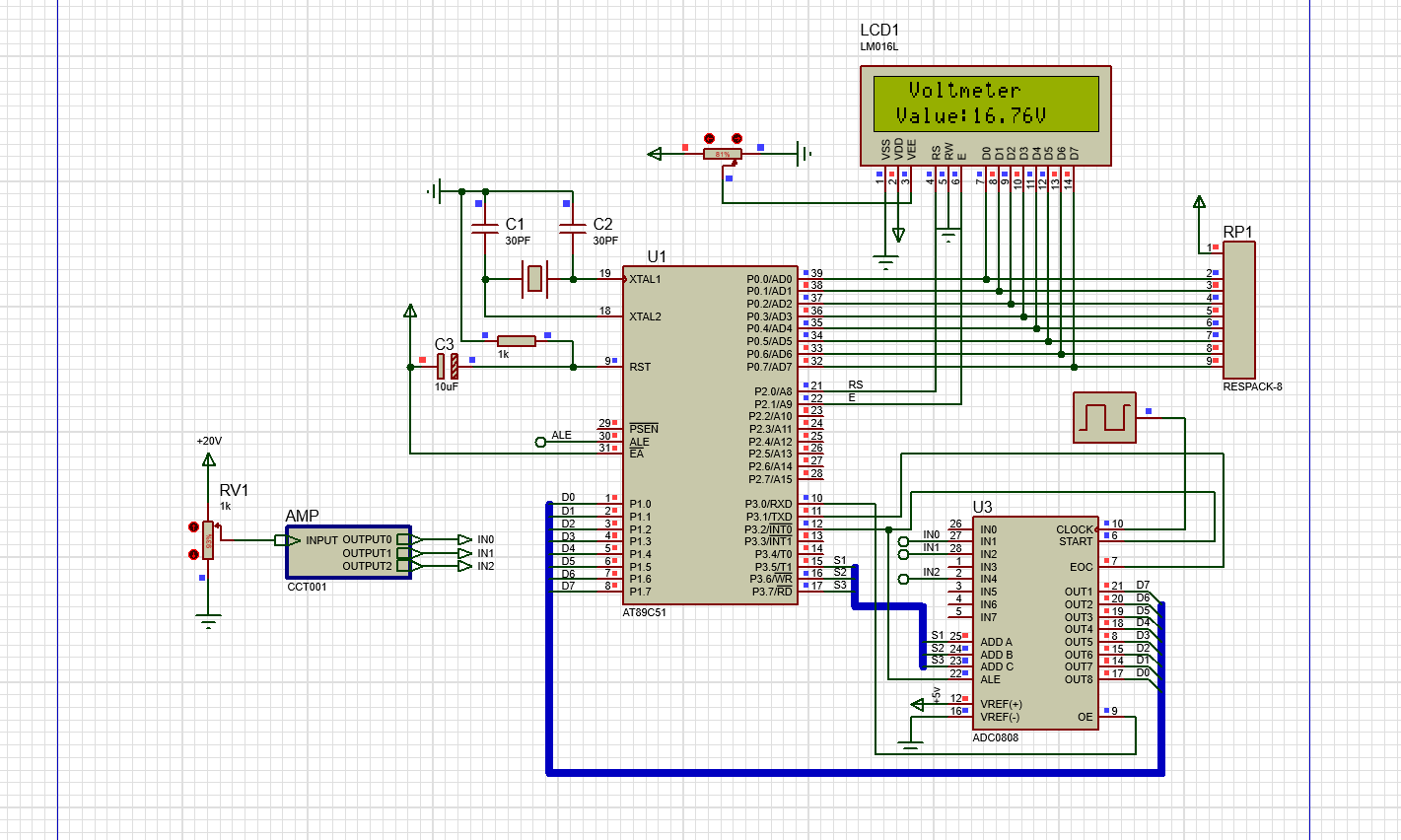Select the ADC0808 chip U3 body
1401x840 pixels.
pos(1035,623)
